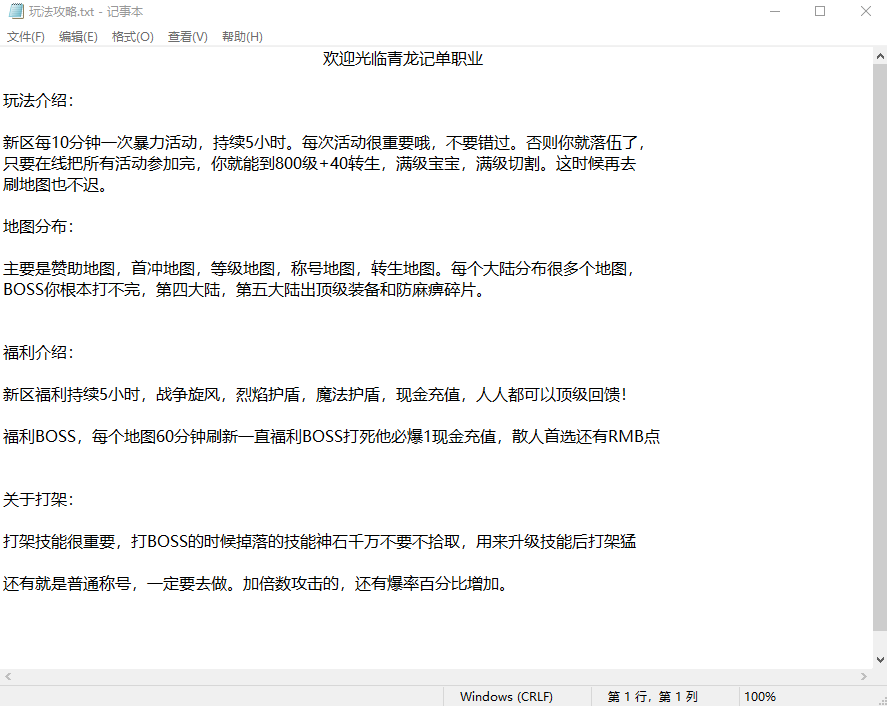The width and height of the screenshot is (887, 706).
Task: Open the 帮助(H) menu
Action: (x=240, y=36)
